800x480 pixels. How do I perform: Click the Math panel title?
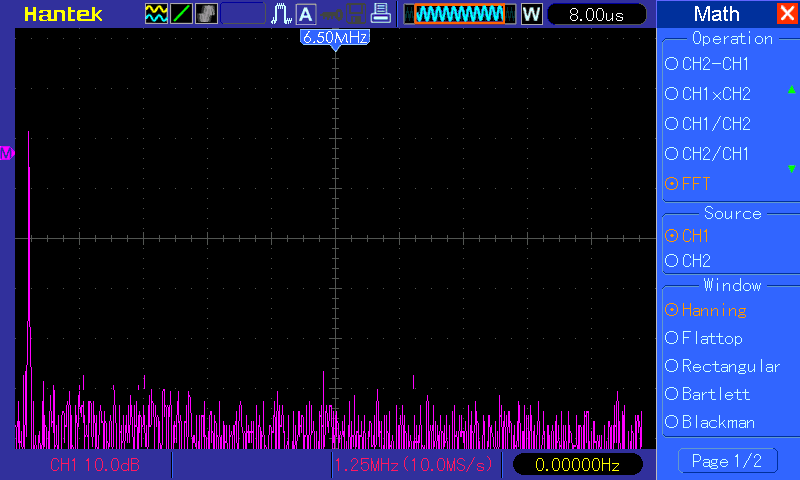pos(716,14)
